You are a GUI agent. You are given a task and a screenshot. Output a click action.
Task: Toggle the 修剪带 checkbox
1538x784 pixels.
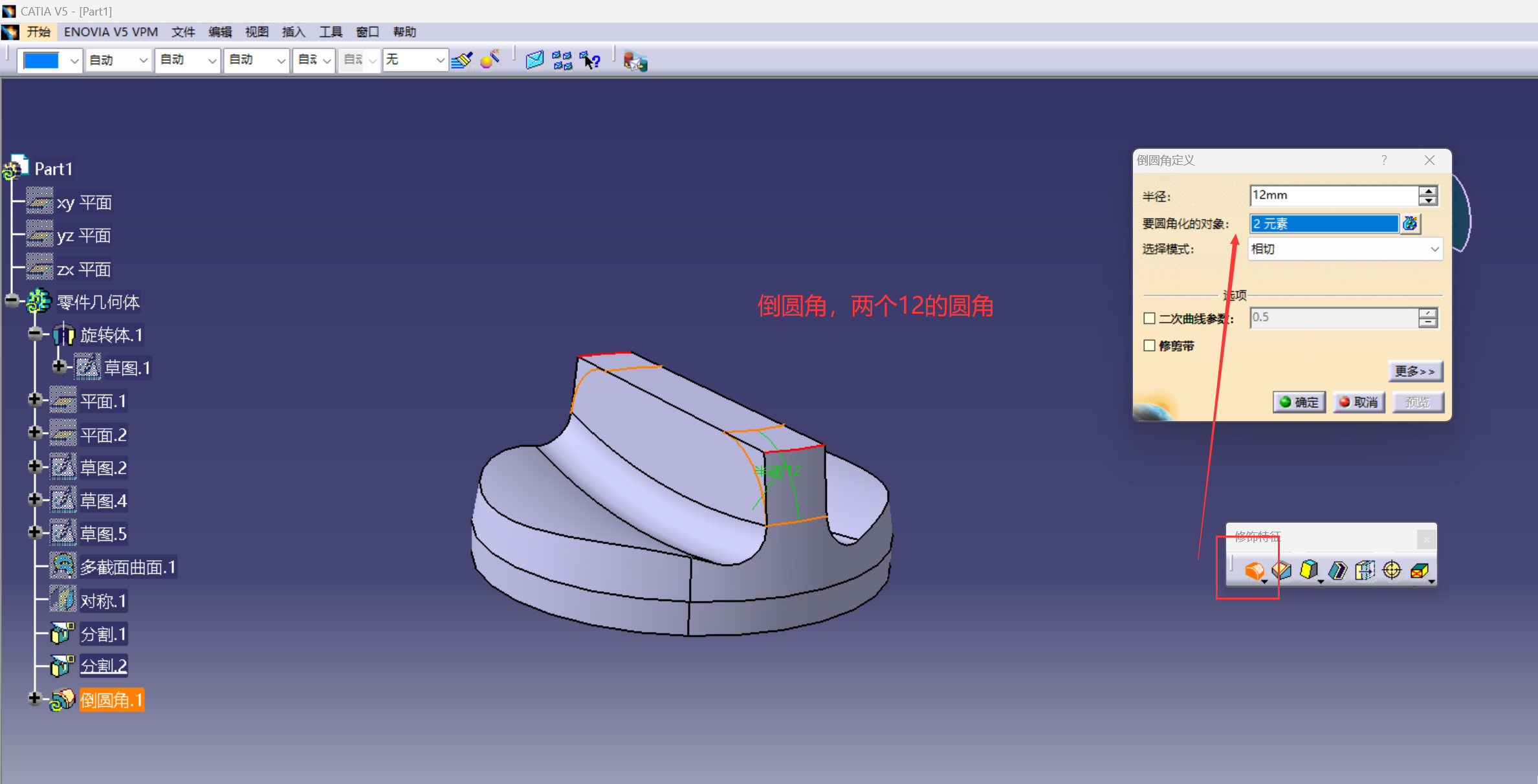[x=1149, y=345]
